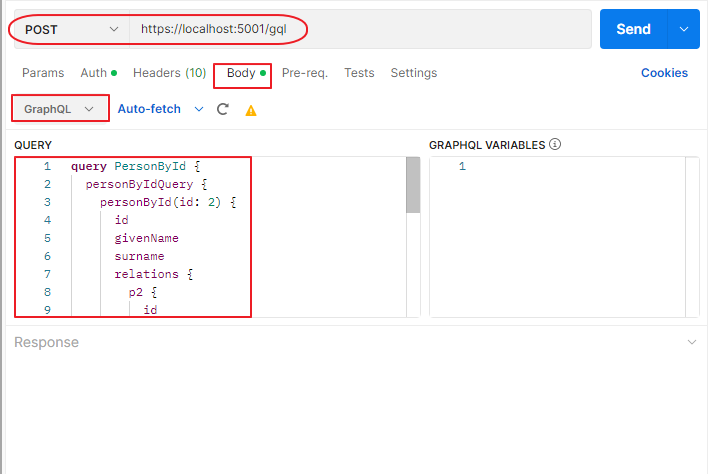Switch to the Auth tab
The width and height of the screenshot is (709, 474).
coord(99,73)
